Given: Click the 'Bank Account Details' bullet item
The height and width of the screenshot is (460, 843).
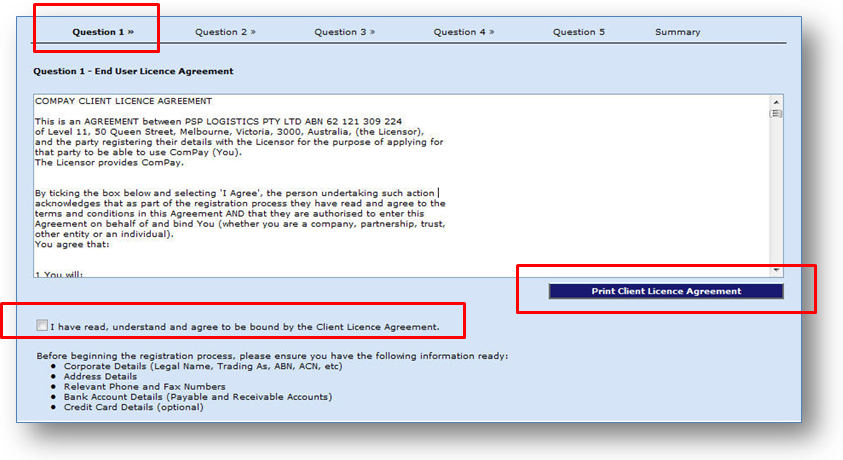Looking at the screenshot, I should coord(198,397).
